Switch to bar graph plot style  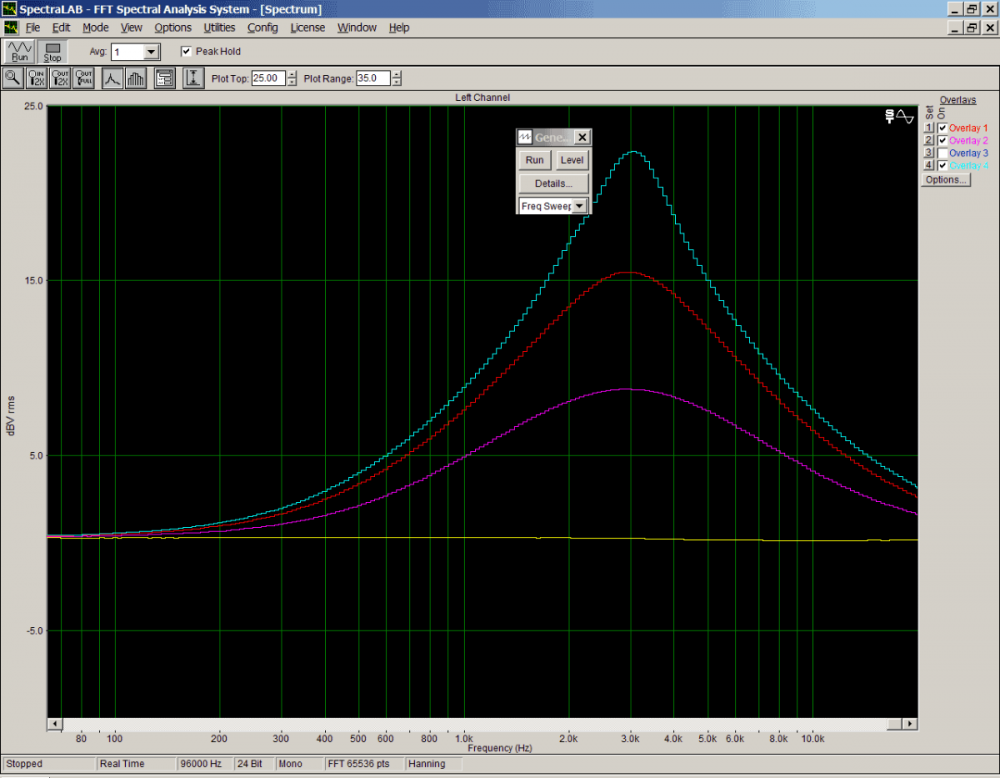pyautogui.click(x=137, y=78)
